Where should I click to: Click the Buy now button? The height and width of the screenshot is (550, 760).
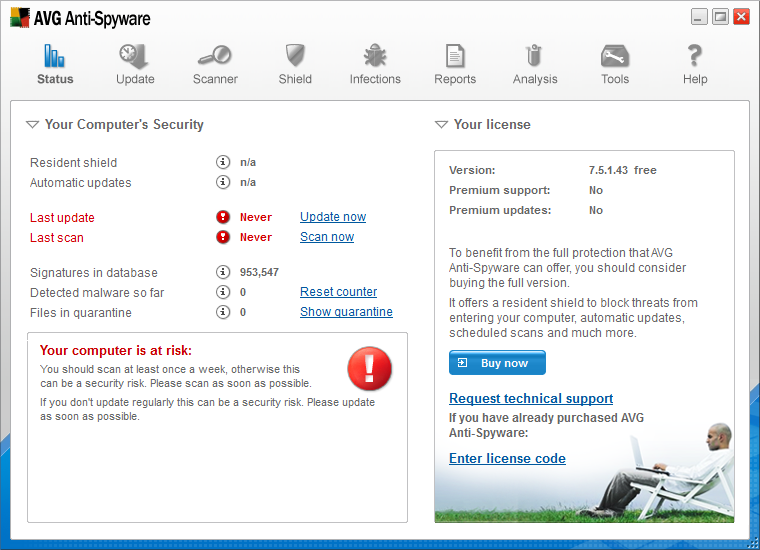[497, 362]
